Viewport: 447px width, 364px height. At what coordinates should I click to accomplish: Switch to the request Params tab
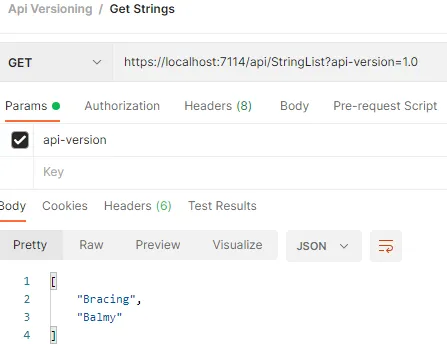click(32, 106)
